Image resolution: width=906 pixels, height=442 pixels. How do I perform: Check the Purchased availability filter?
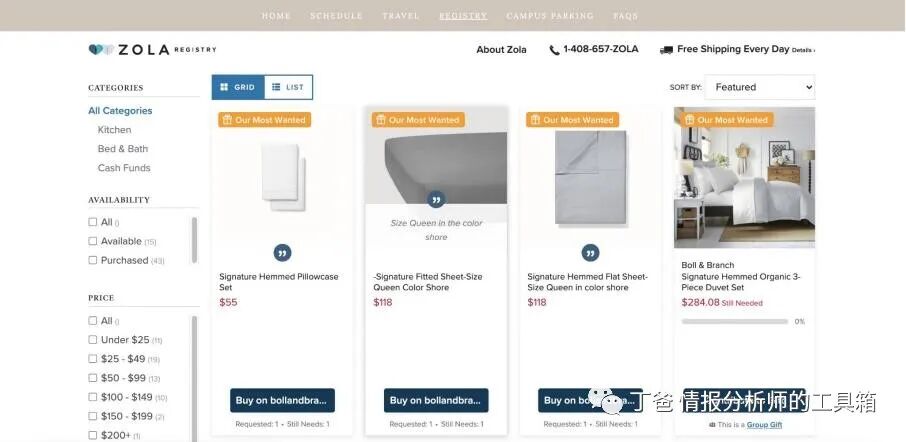(92, 260)
